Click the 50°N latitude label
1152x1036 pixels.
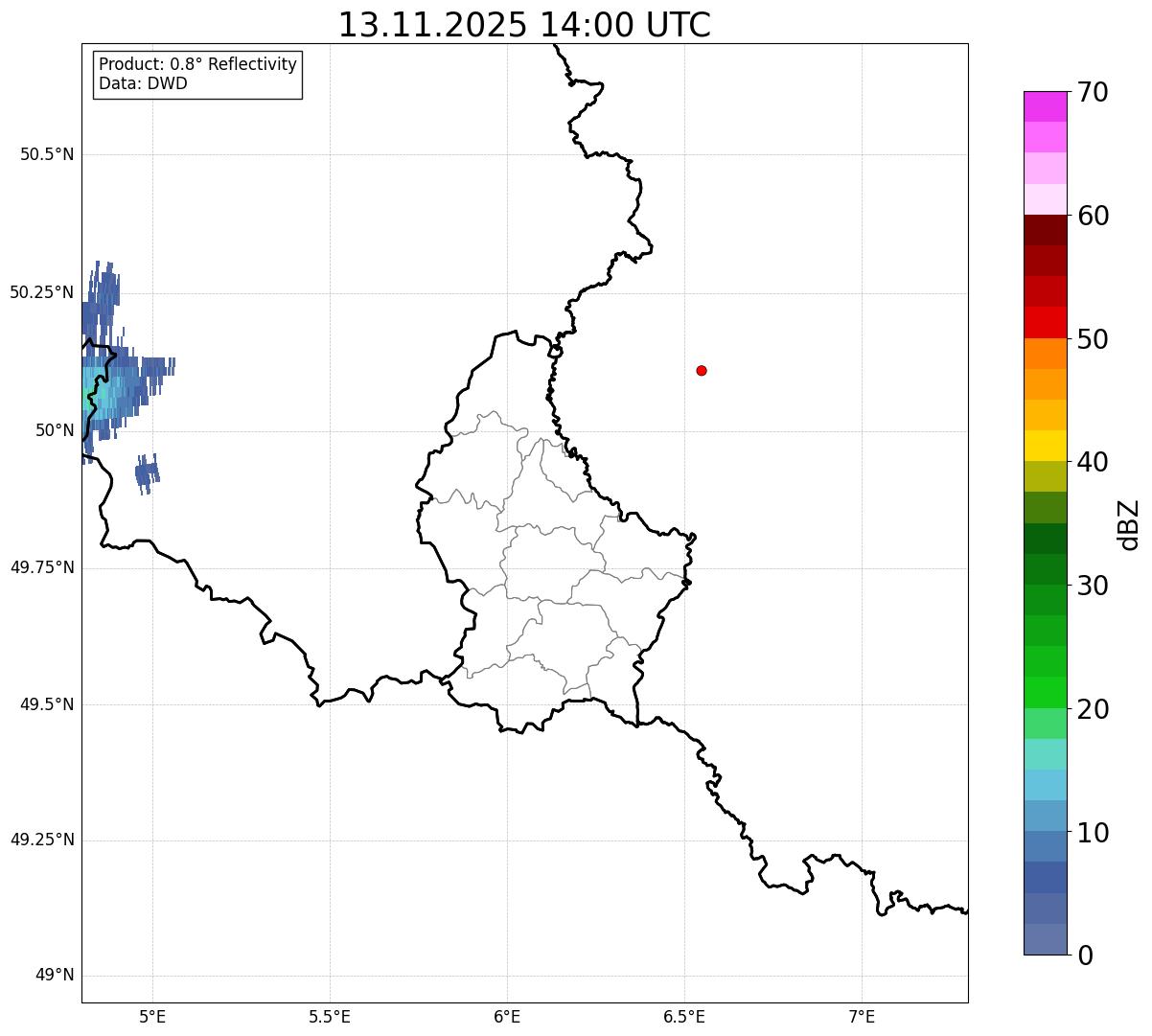(55, 430)
